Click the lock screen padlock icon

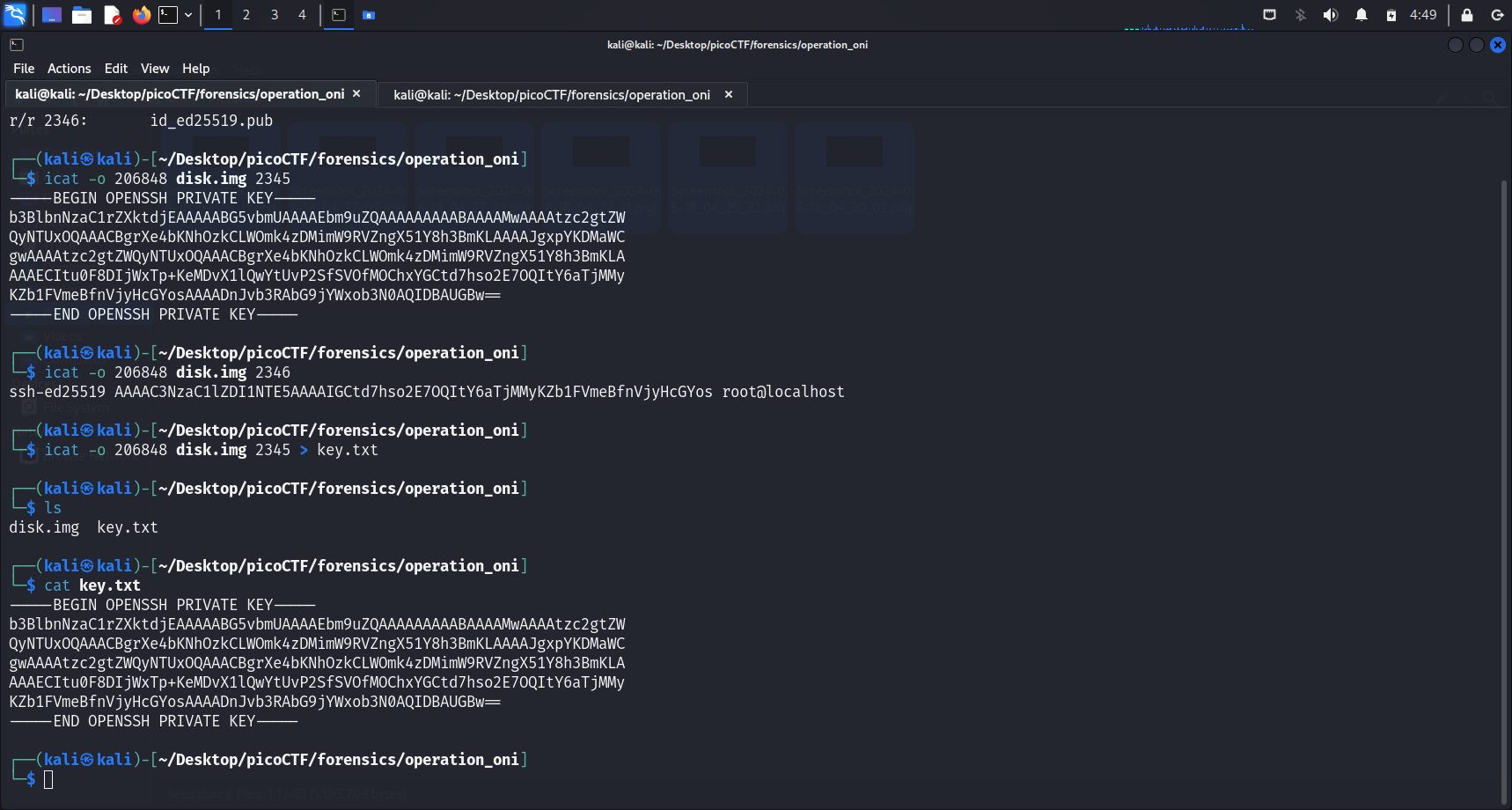pyautogui.click(x=1467, y=15)
